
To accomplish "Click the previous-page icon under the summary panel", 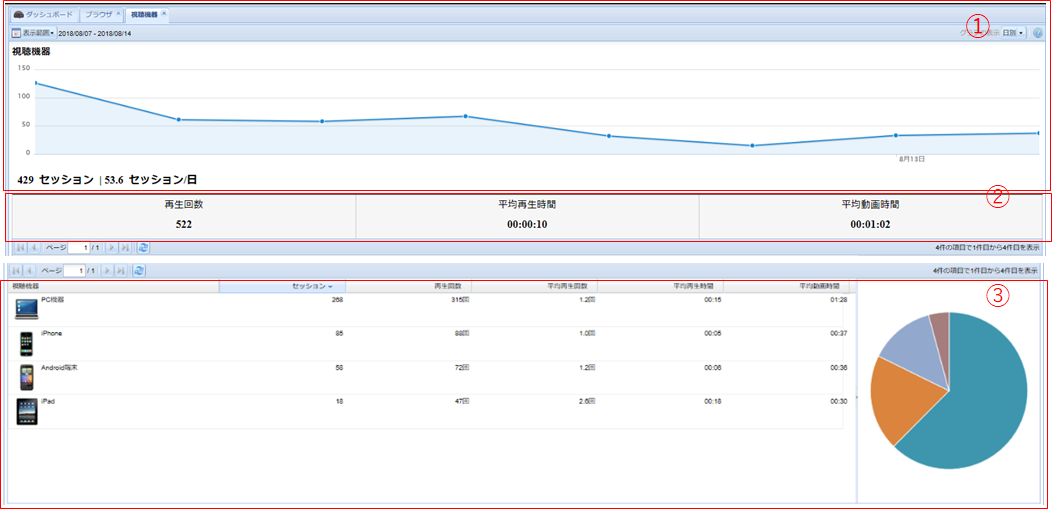I will (x=33, y=247).
